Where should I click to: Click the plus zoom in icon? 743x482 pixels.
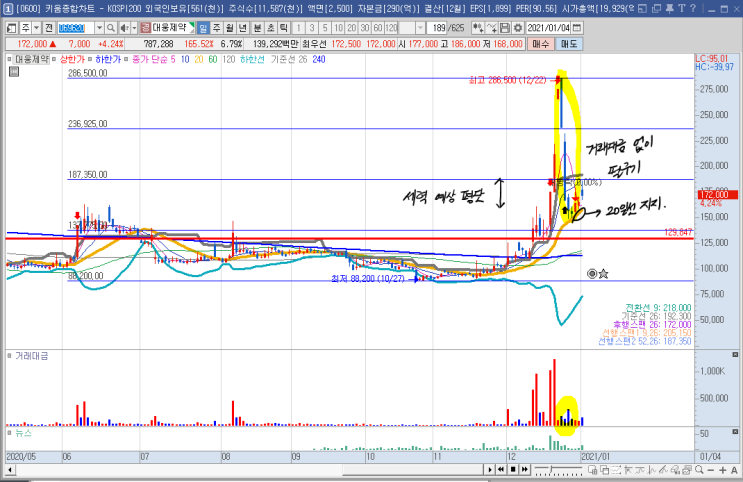pyautogui.click(x=723, y=470)
